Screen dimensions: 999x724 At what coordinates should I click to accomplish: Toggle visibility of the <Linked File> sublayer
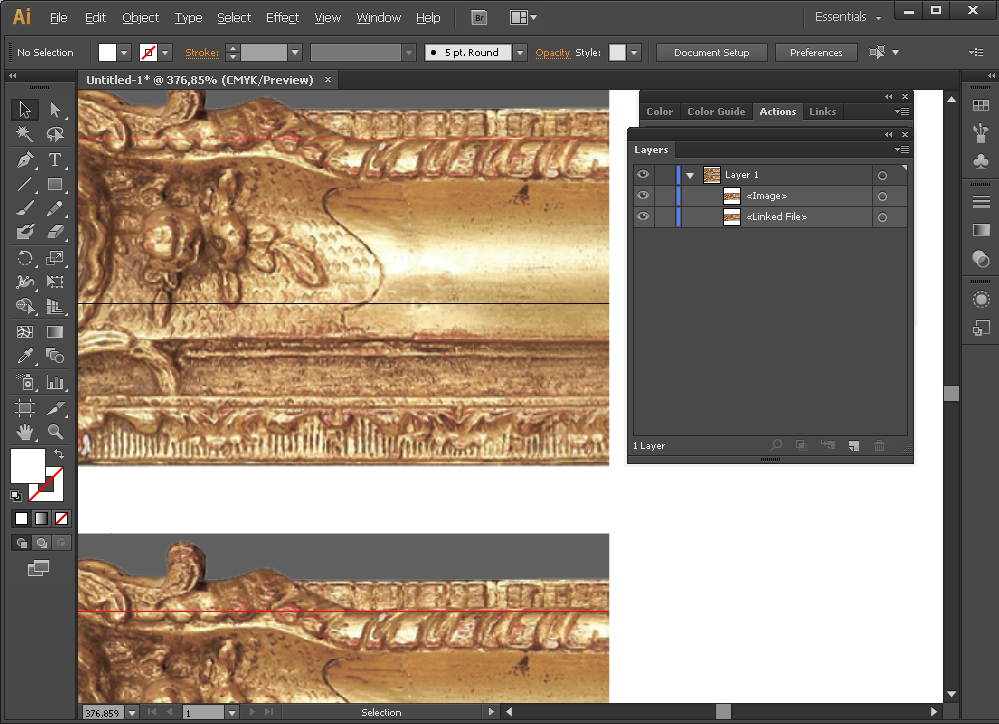point(643,217)
